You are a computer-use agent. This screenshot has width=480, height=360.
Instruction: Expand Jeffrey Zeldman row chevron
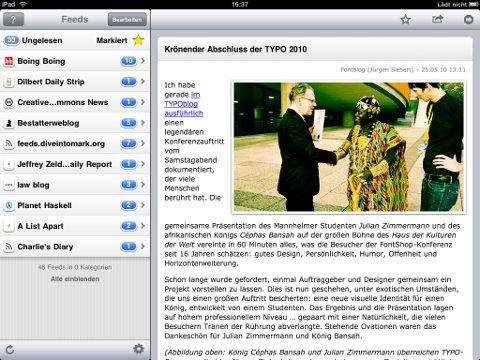pyautogui.click(x=143, y=164)
